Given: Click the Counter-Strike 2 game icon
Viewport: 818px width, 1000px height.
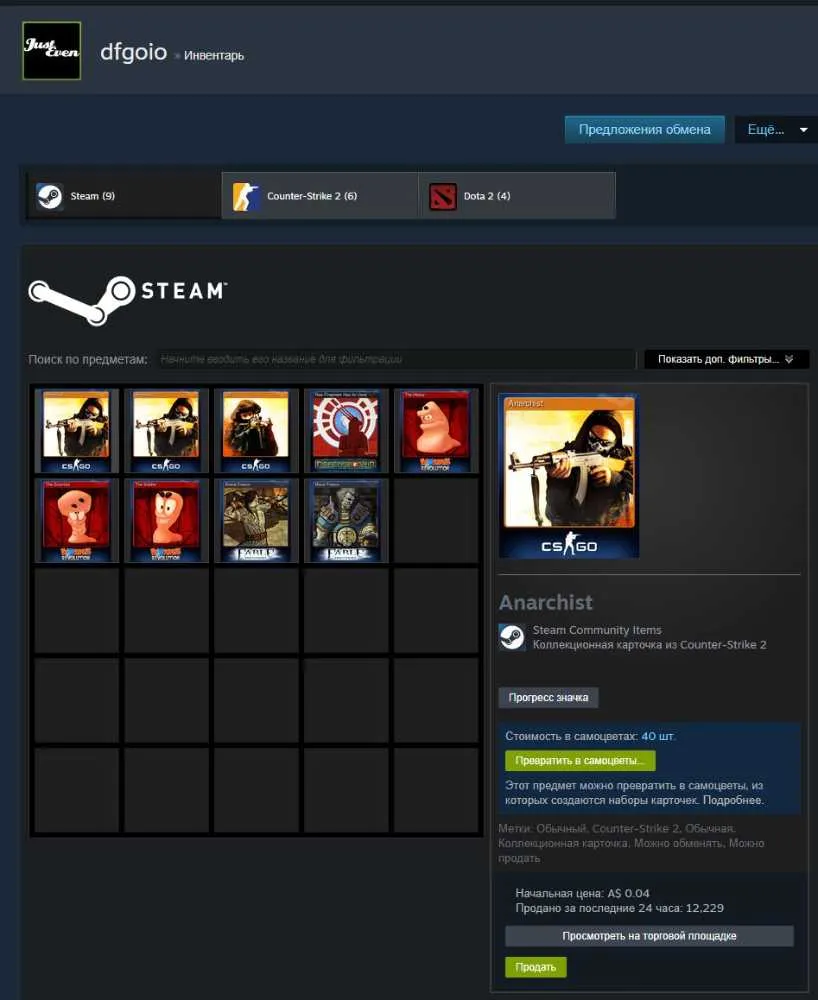Looking at the screenshot, I should click(x=246, y=196).
